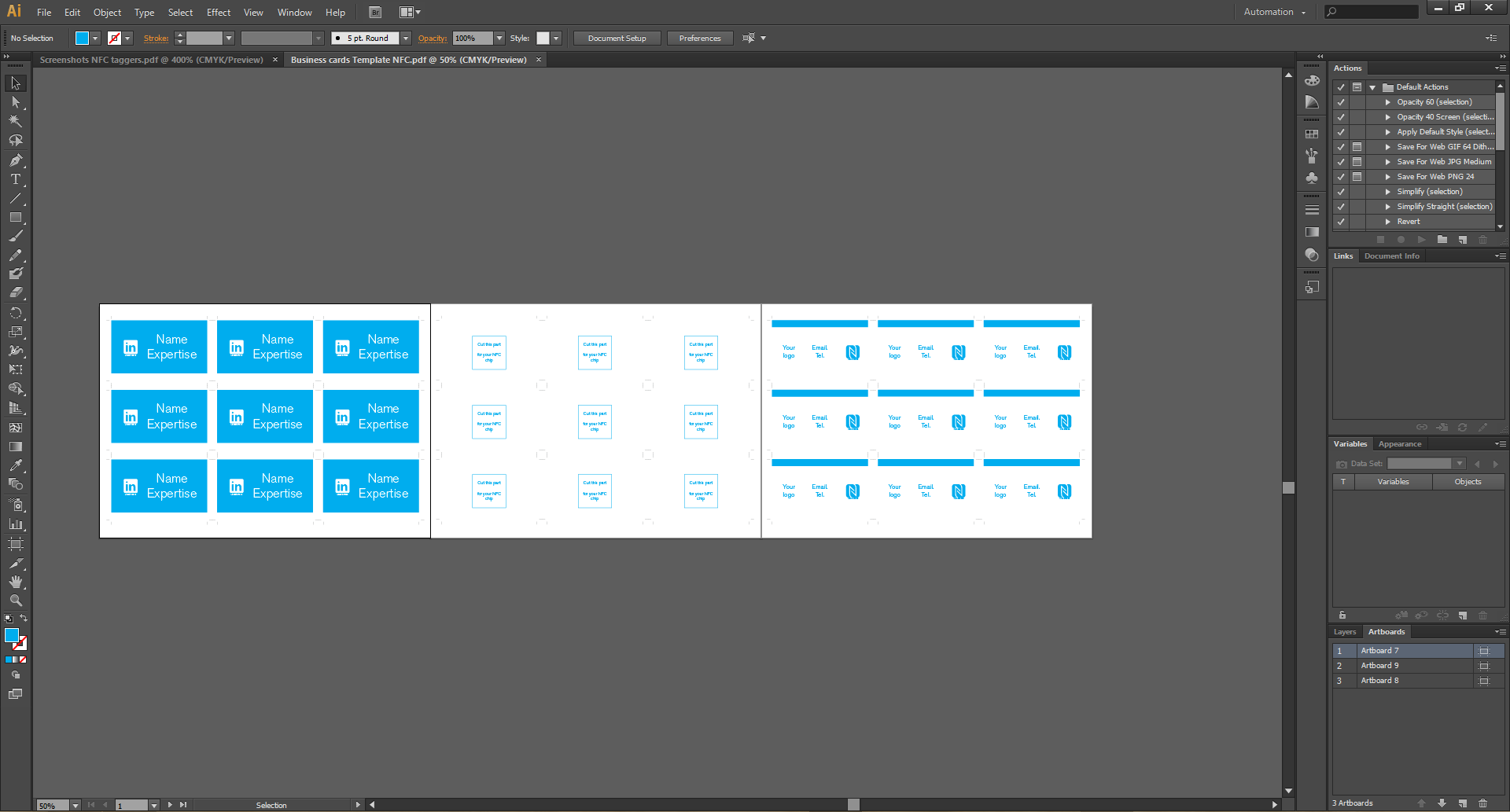Toggle dialog box for Save For Web PNG 24
Image resolution: width=1510 pixels, height=812 pixels.
(x=1357, y=177)
